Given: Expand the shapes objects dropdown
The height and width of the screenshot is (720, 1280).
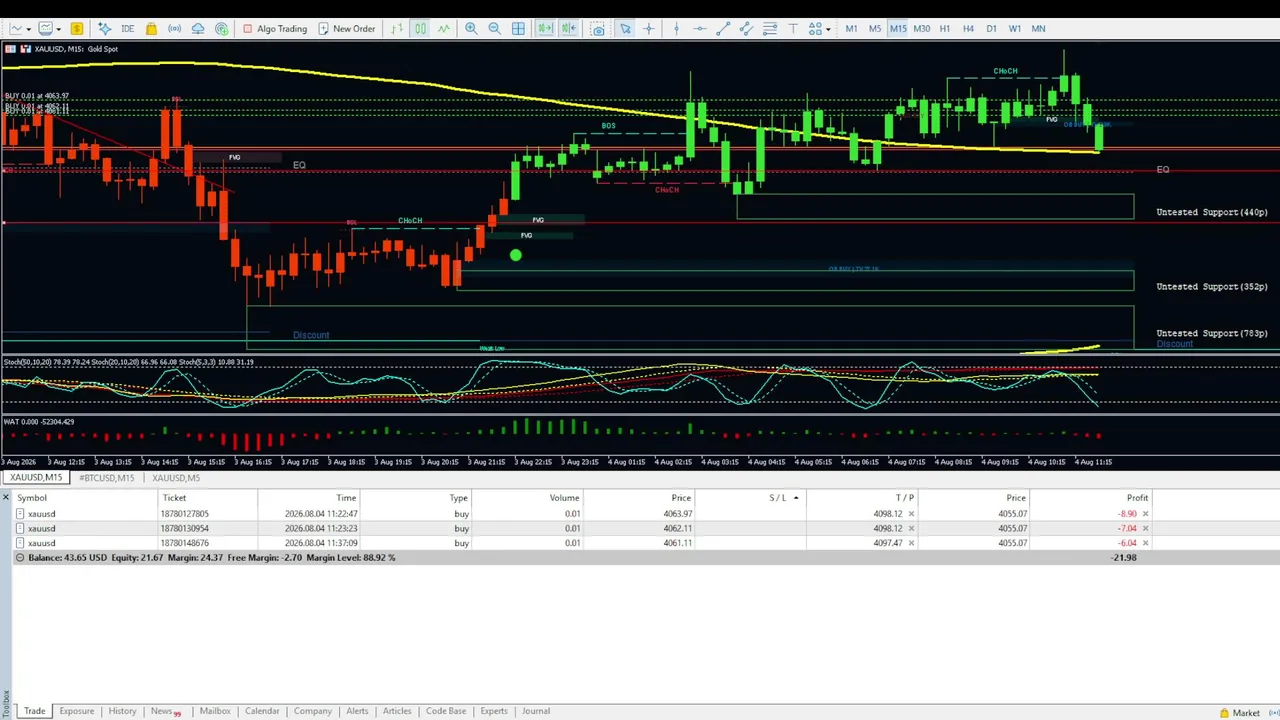Looking at the screenshot, I should pyautogui.click(x=828, y=29).
